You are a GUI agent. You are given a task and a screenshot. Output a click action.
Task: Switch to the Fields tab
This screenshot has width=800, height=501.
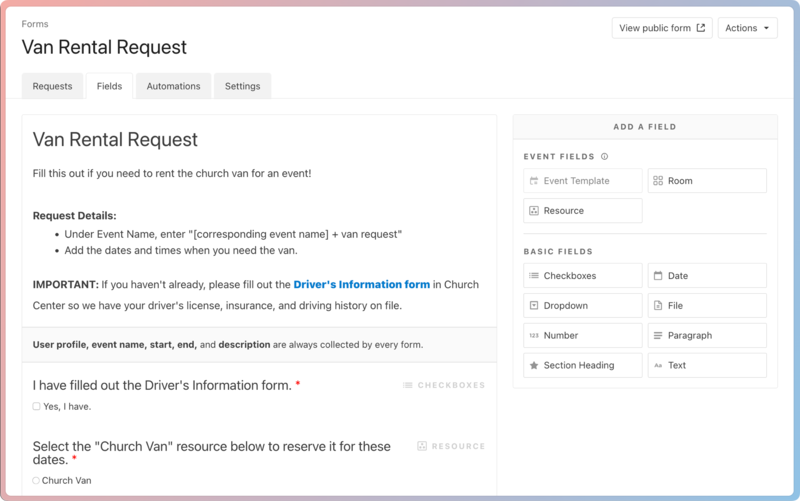tap(109, 86)
